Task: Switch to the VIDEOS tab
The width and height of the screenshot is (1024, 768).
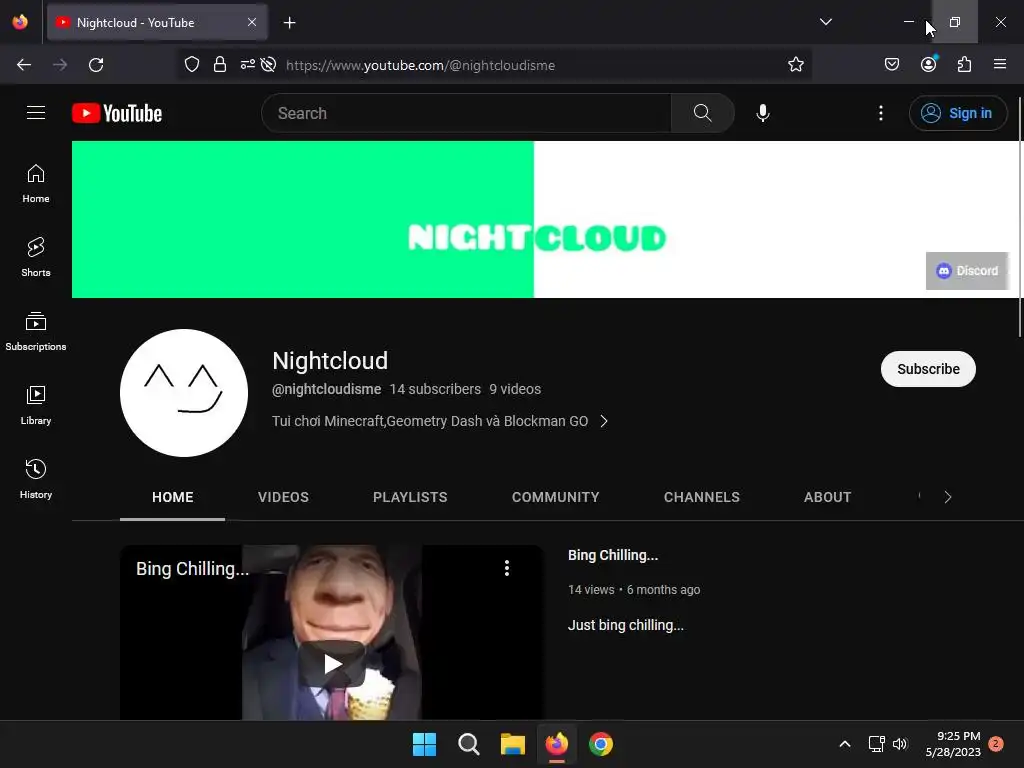Action: pos(283,497)
